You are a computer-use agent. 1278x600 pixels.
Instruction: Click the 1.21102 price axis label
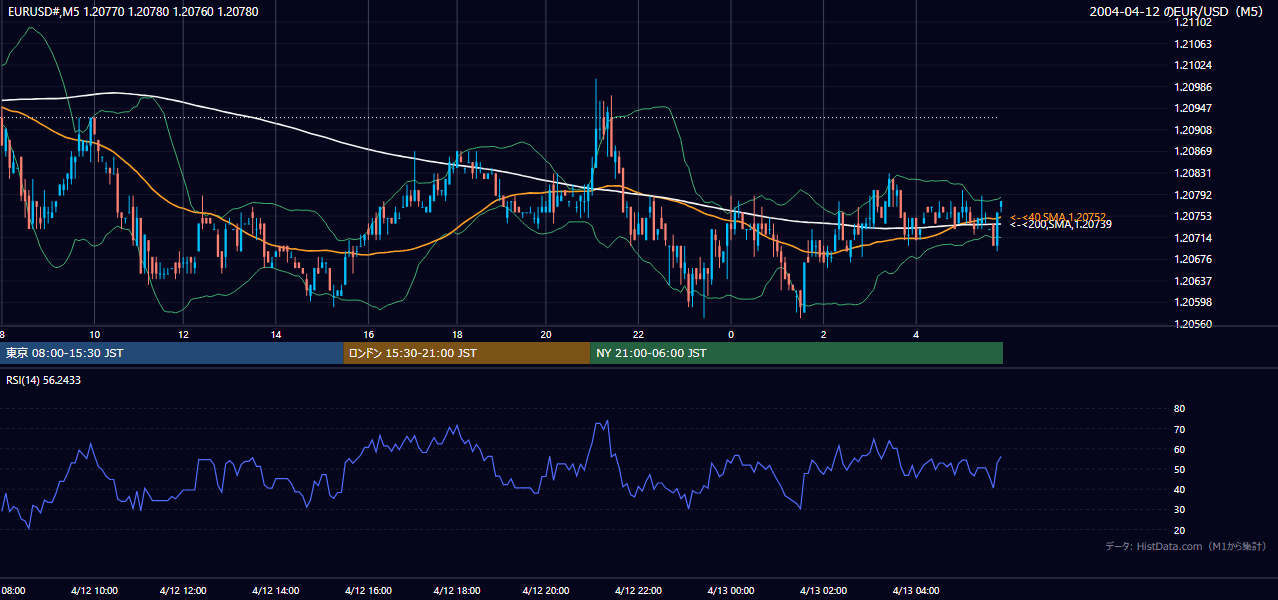[x=1193, y=22]
